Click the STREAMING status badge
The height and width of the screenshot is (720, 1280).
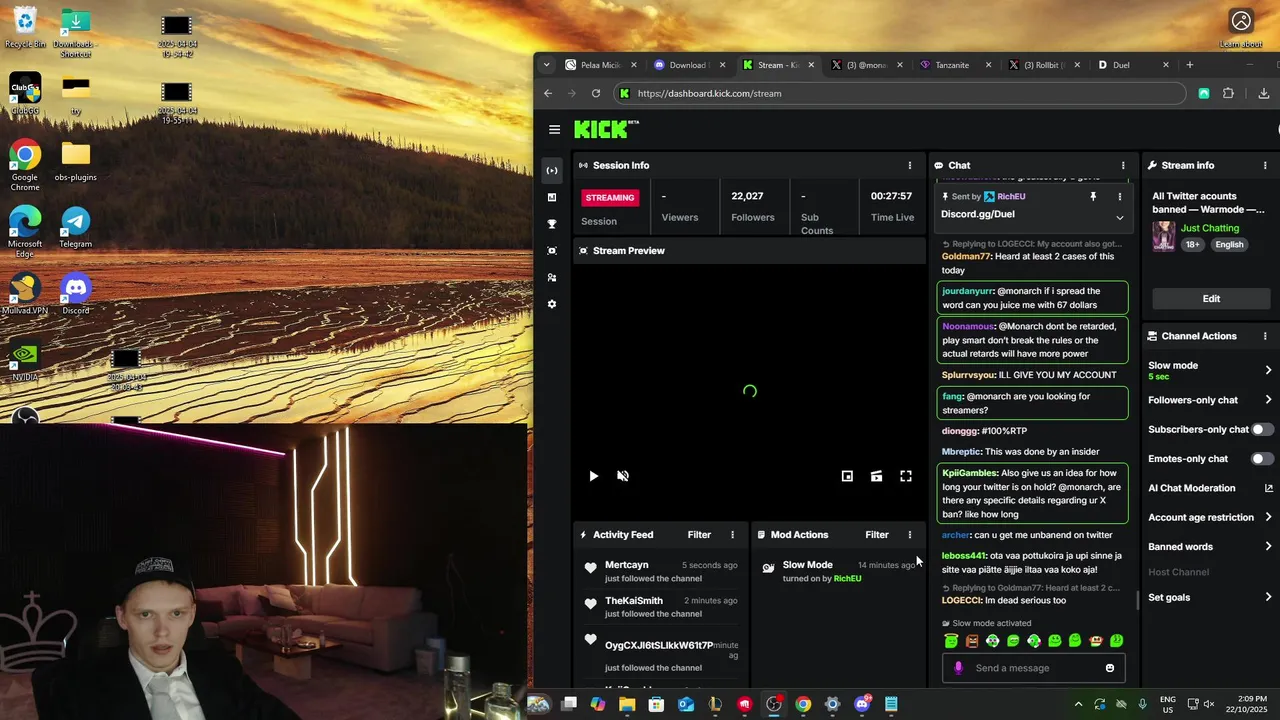610,198
